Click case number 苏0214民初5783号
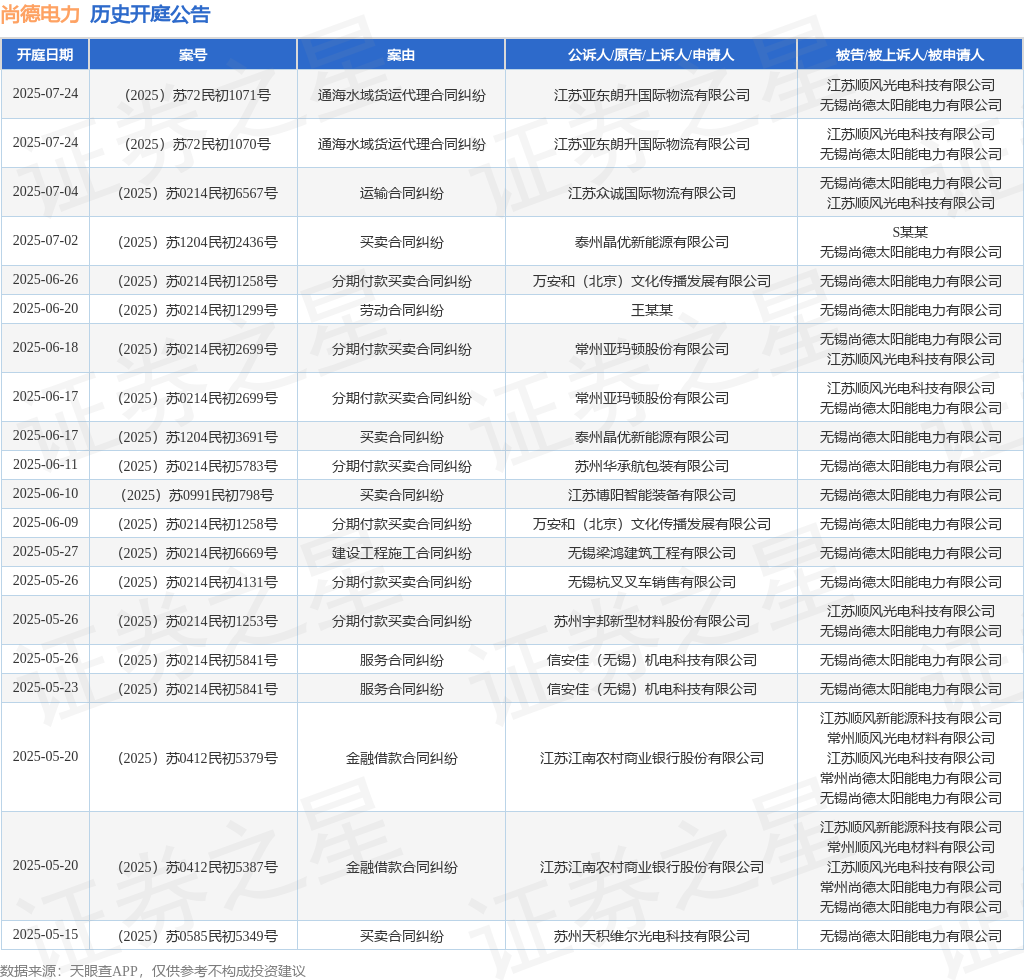 coord(197,466)
